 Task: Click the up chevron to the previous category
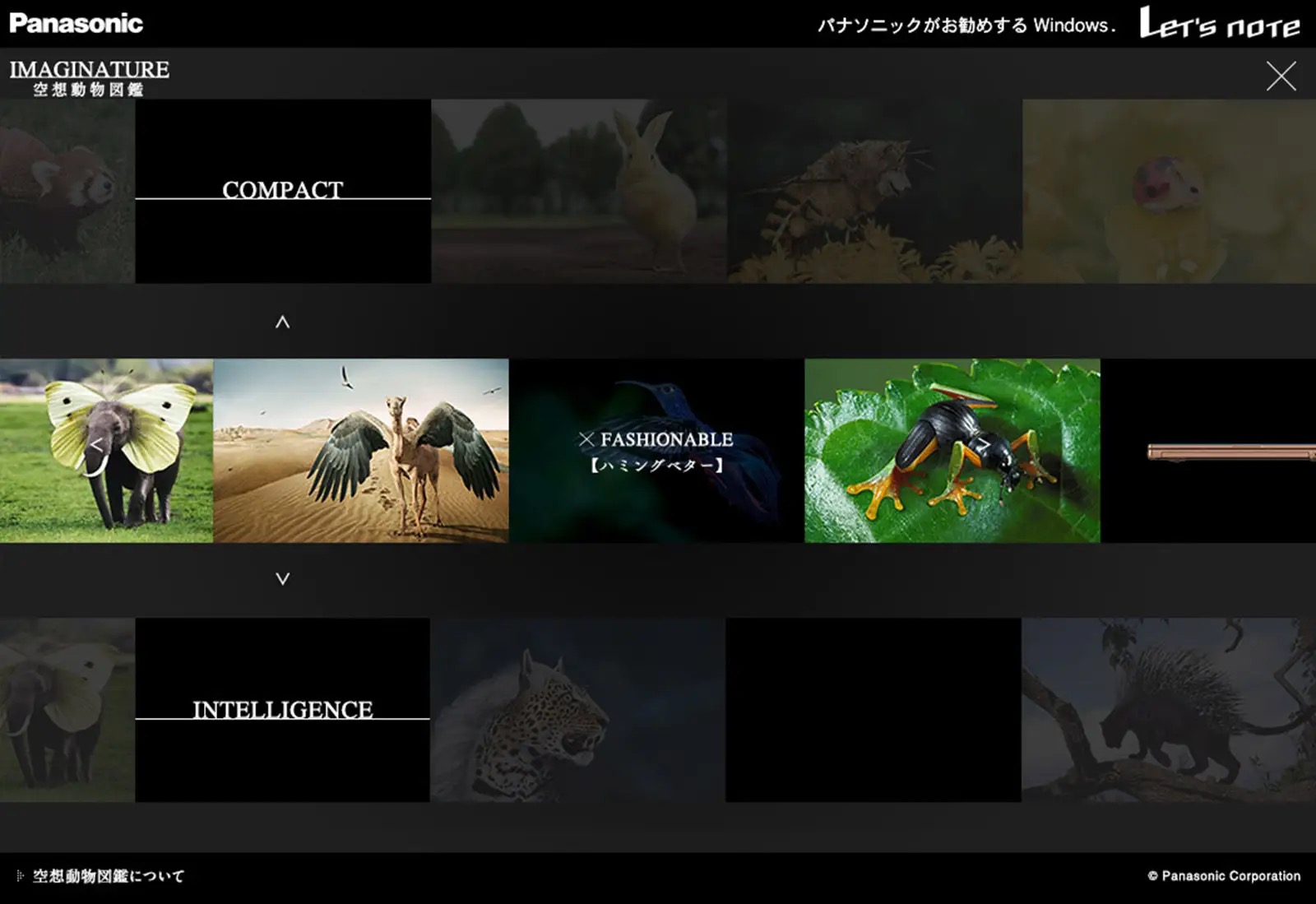(282, 322)
